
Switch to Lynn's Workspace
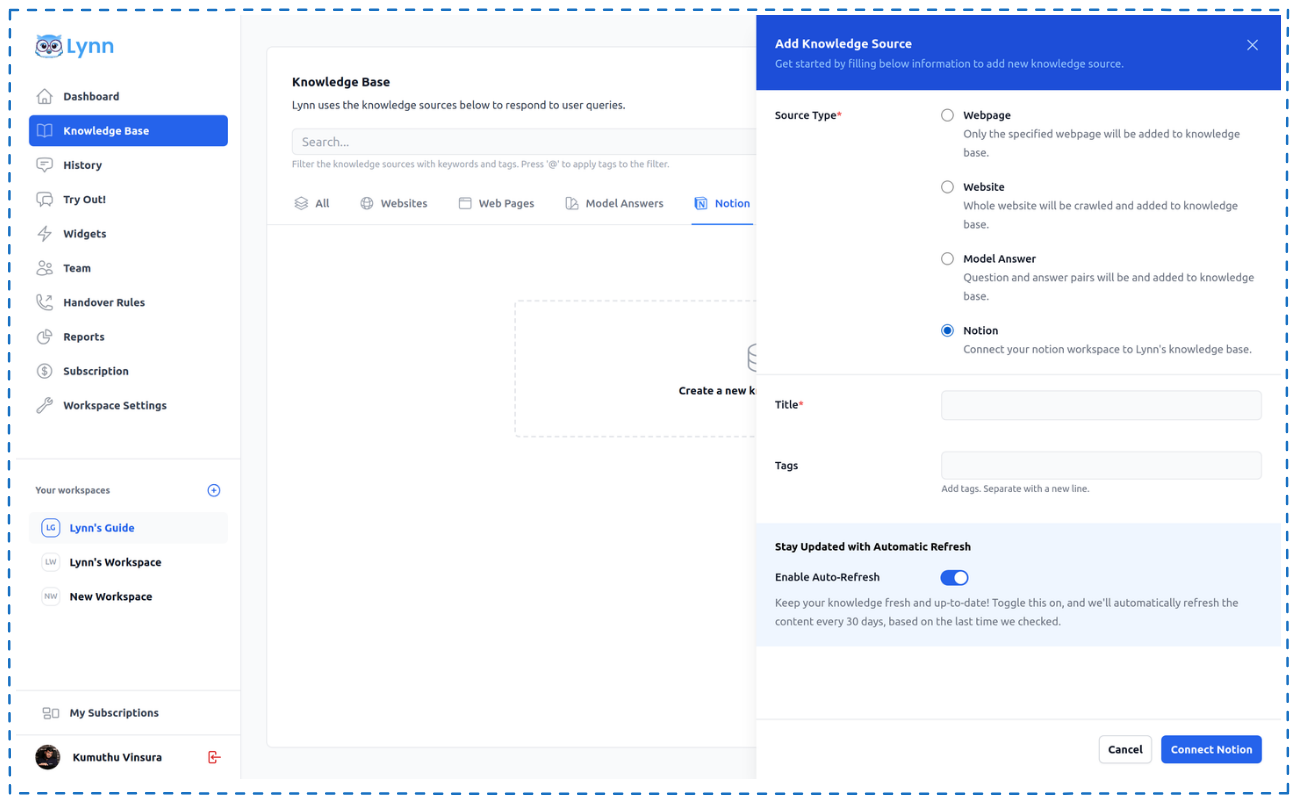(x=115, y=562)
